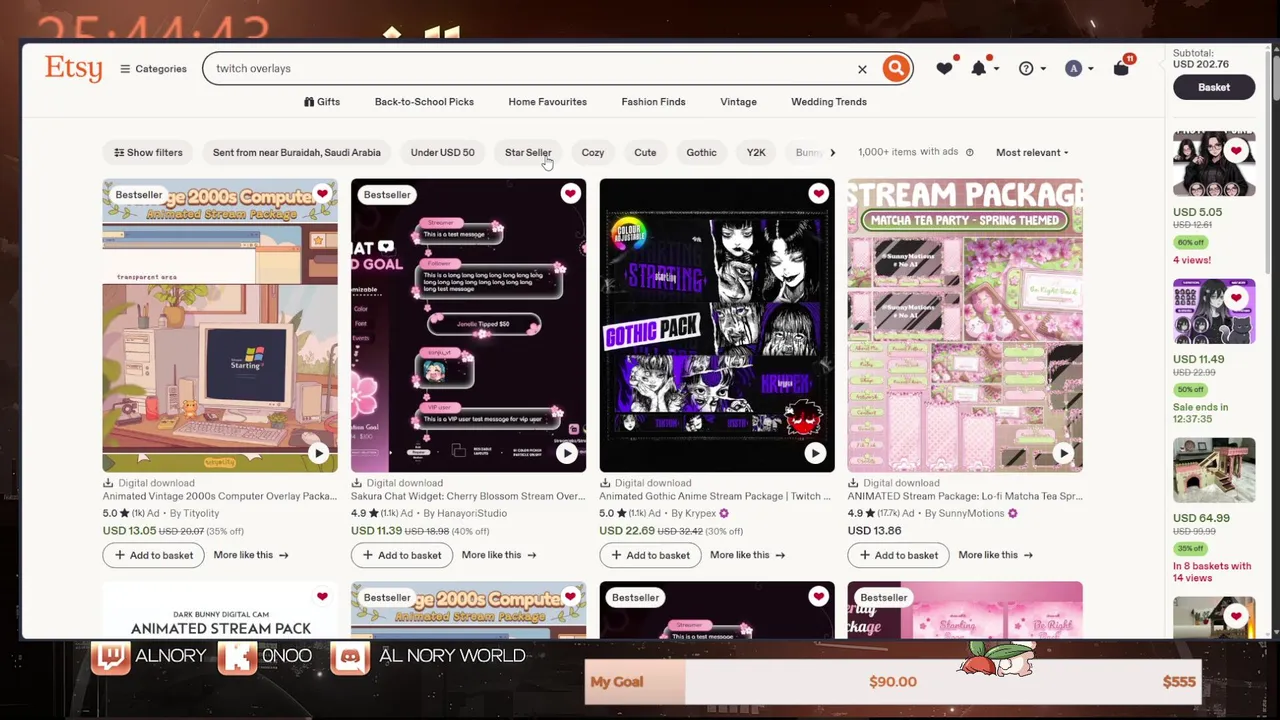Open 'Animated Gothic Anime Stream Package' title link
This screenshot has height=720, width=1280.
(715, 496)
